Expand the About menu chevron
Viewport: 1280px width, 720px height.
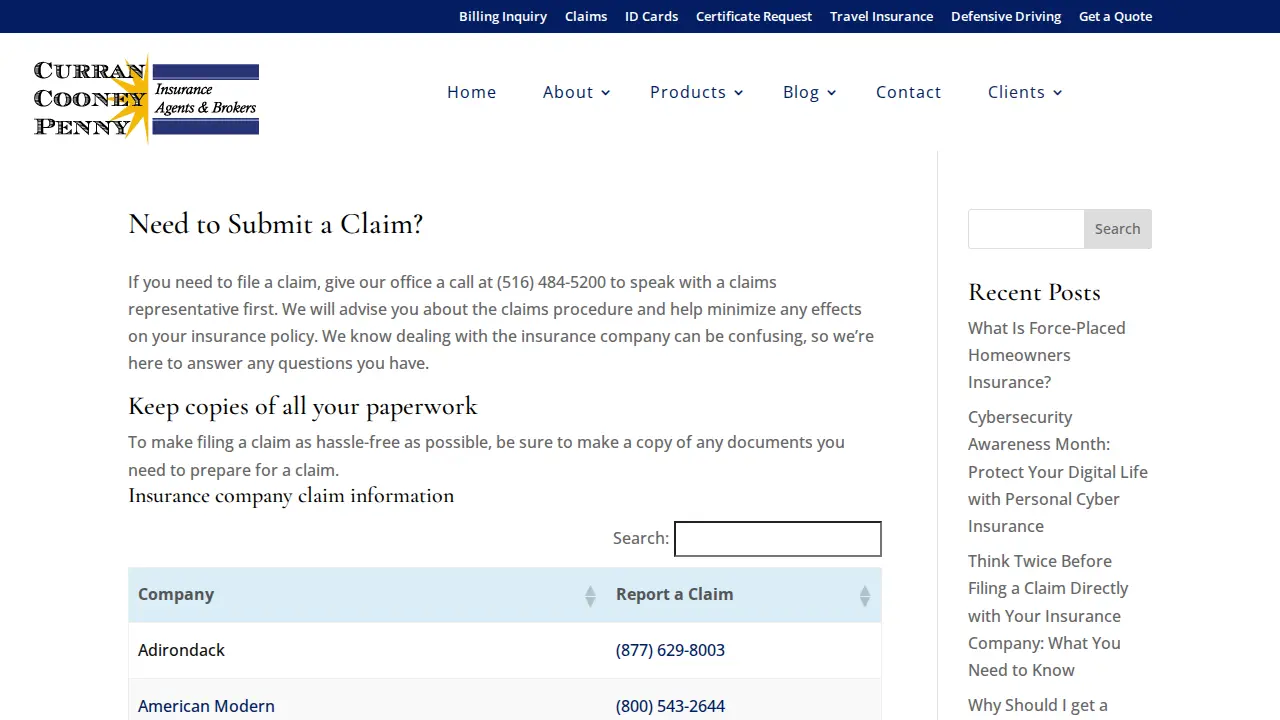605,93
